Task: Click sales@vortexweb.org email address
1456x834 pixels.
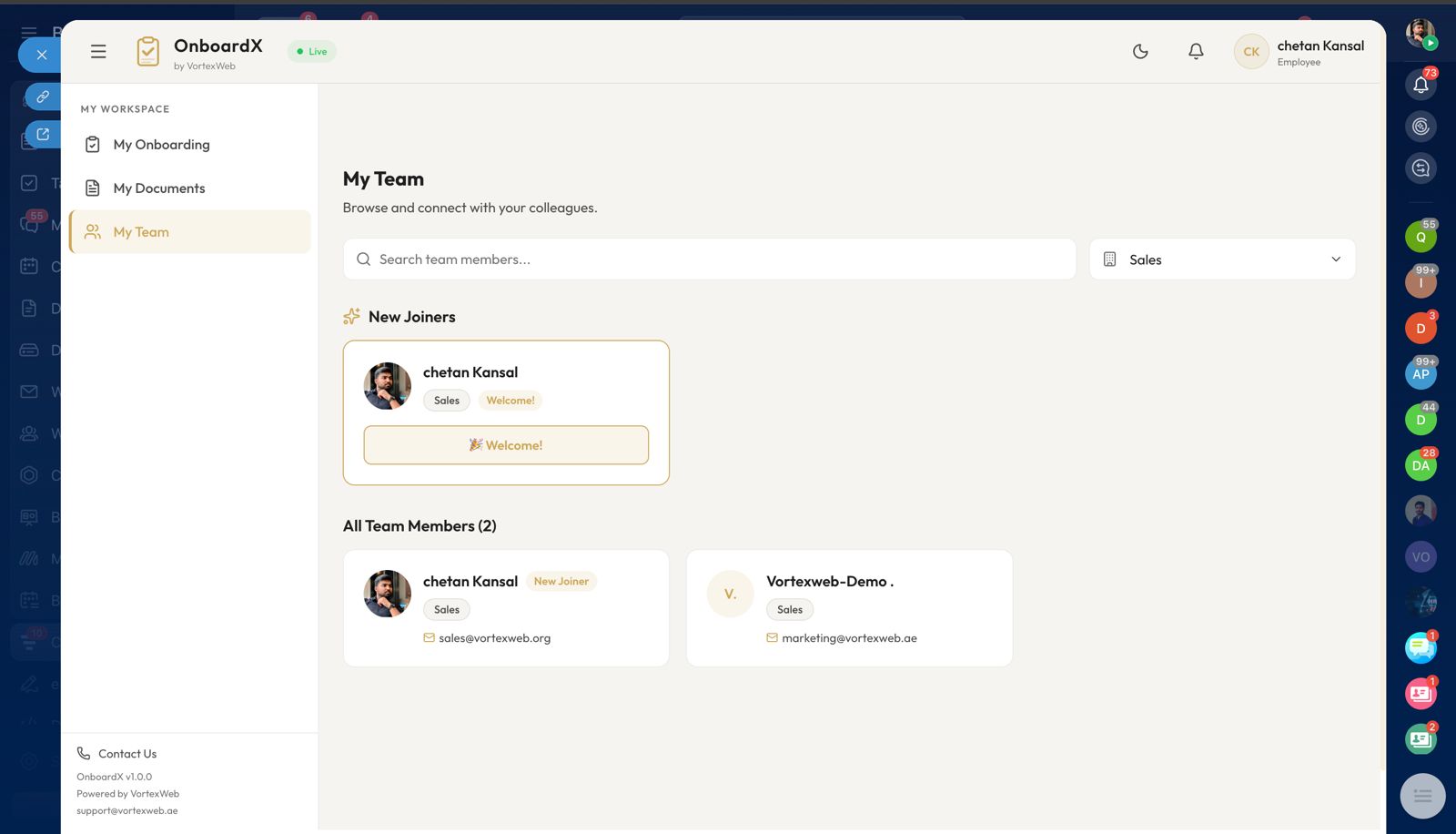Action: pos(494,638)
